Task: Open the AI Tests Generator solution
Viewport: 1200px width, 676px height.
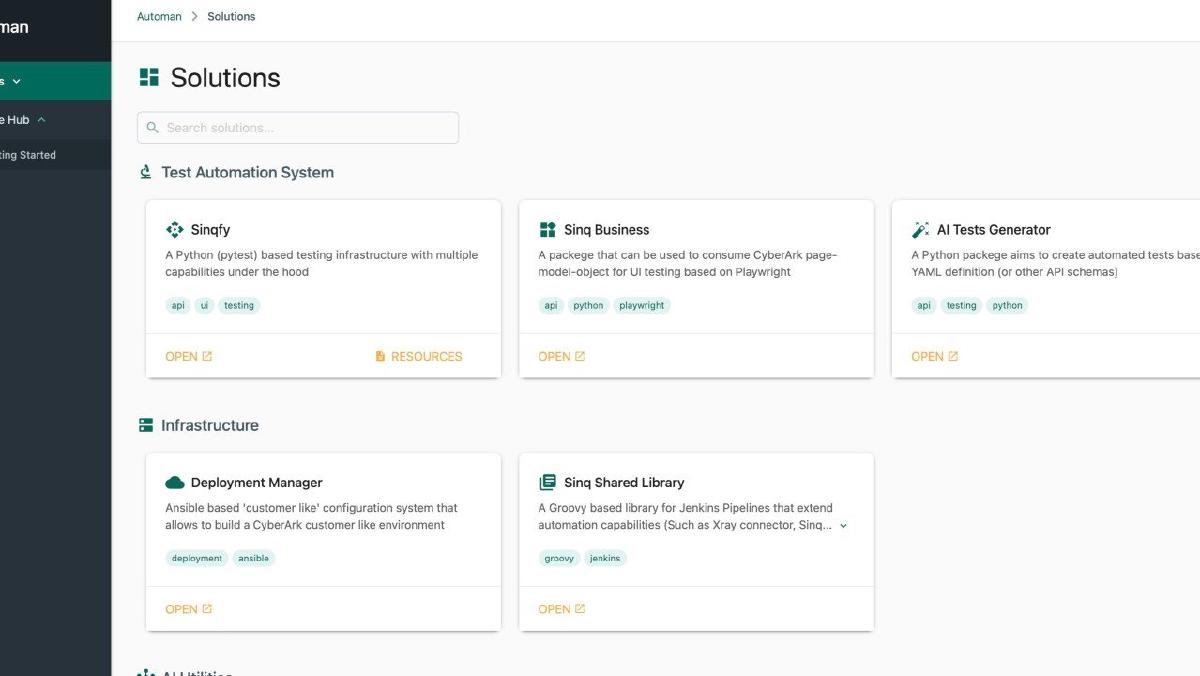Action: [x=935, y=356]
